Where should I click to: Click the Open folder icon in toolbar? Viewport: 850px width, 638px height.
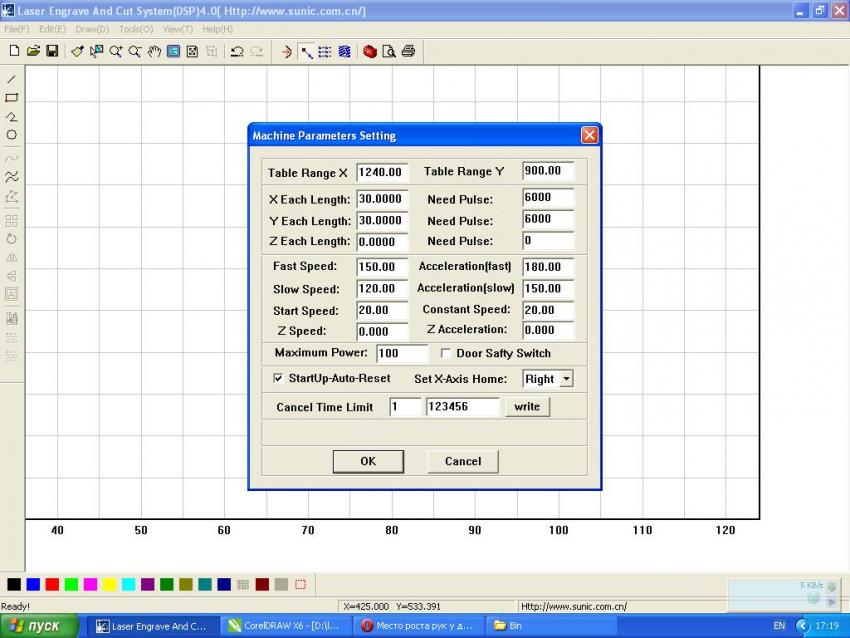(33, 51)
